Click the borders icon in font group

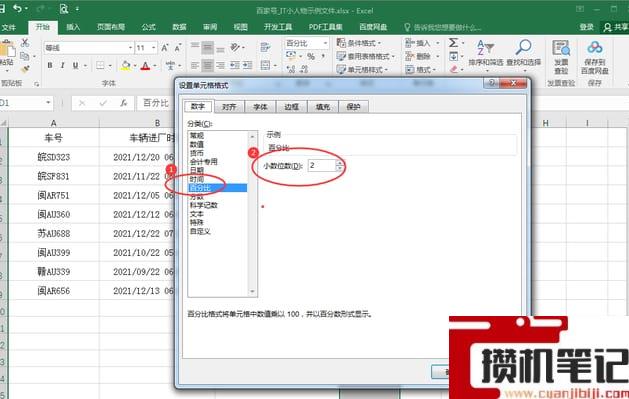click(x=100, y=65)
